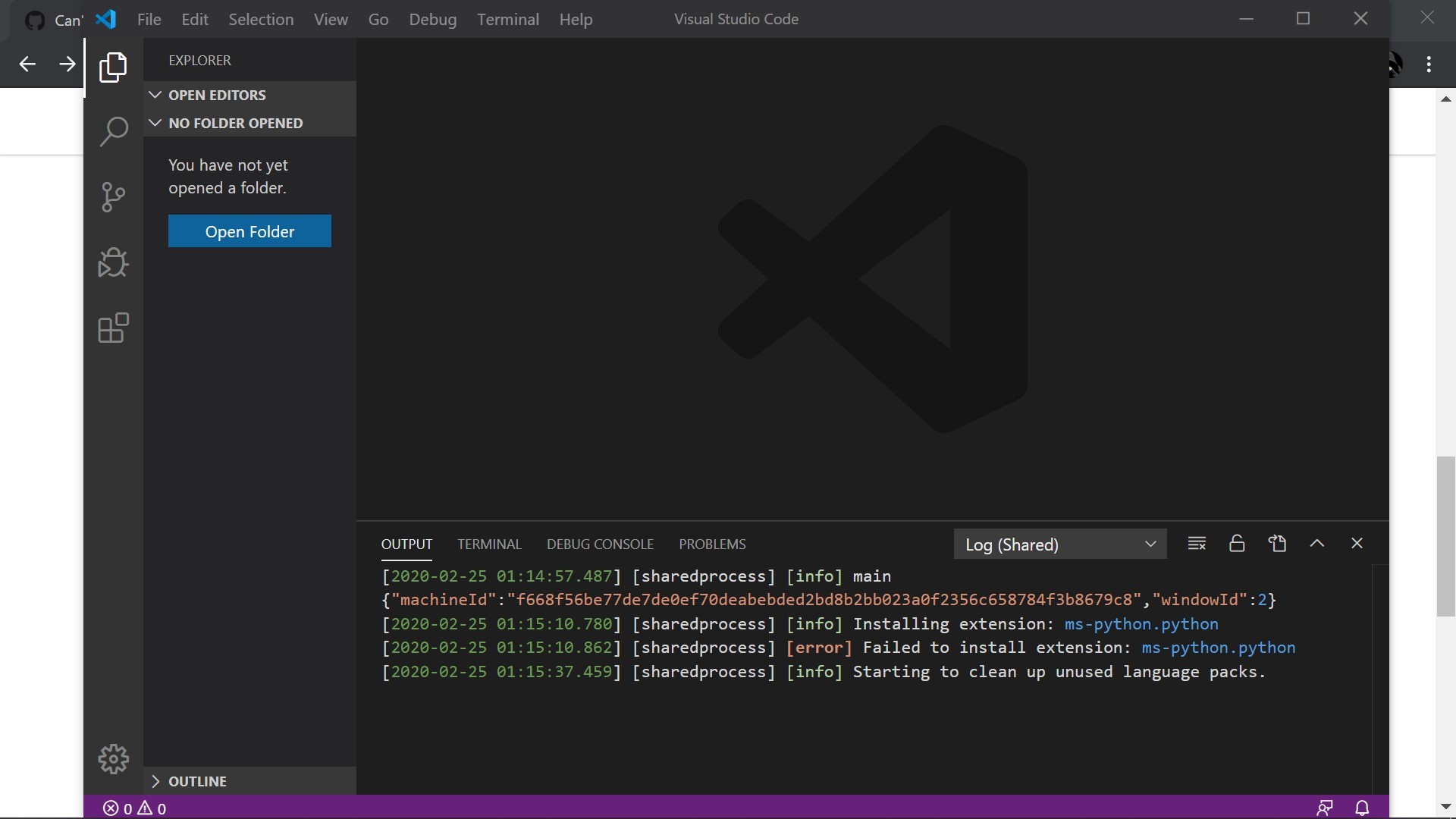Open the Search view icon
Image resolution: width=1456 pixels, height=819 pixels.
tap(113, 132)
